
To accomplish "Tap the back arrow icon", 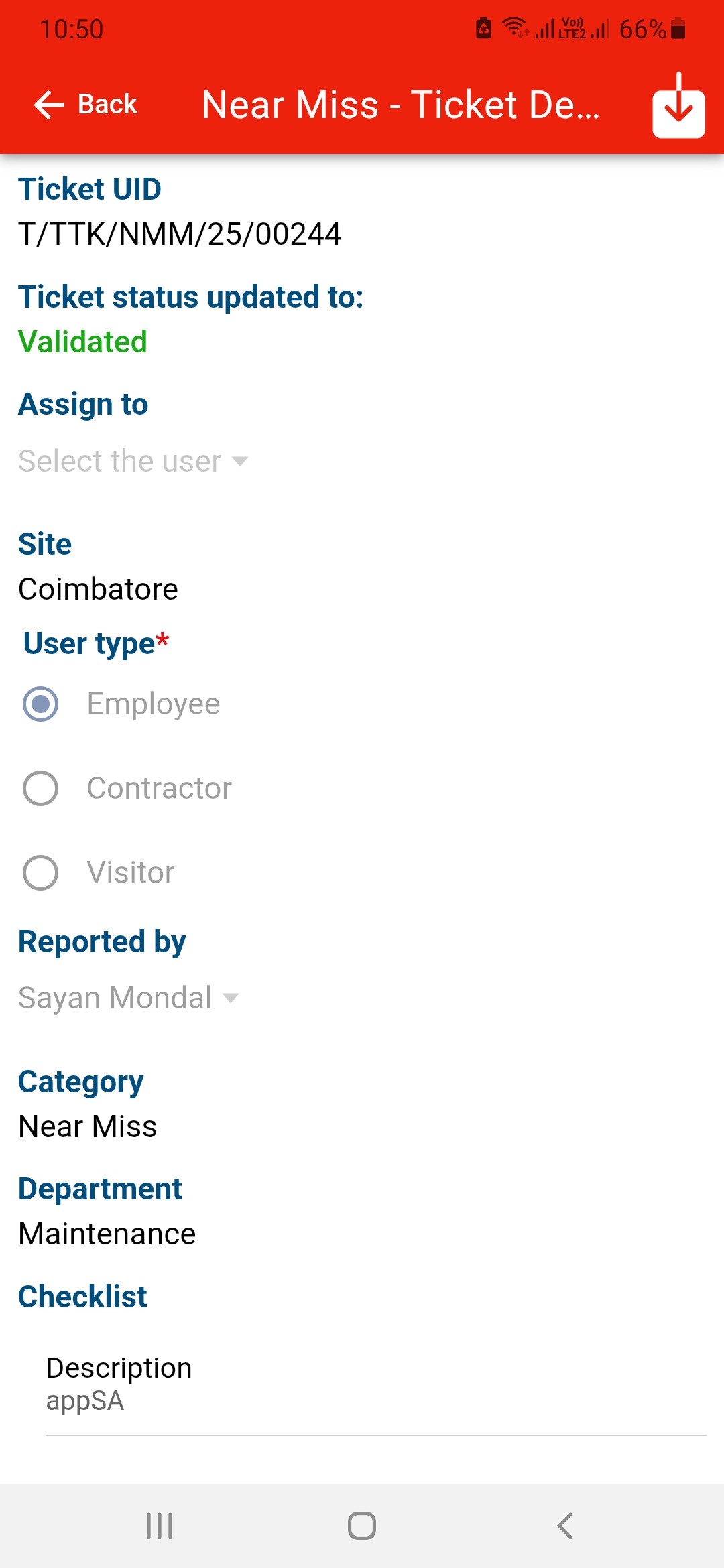I will tap(49, 105).
